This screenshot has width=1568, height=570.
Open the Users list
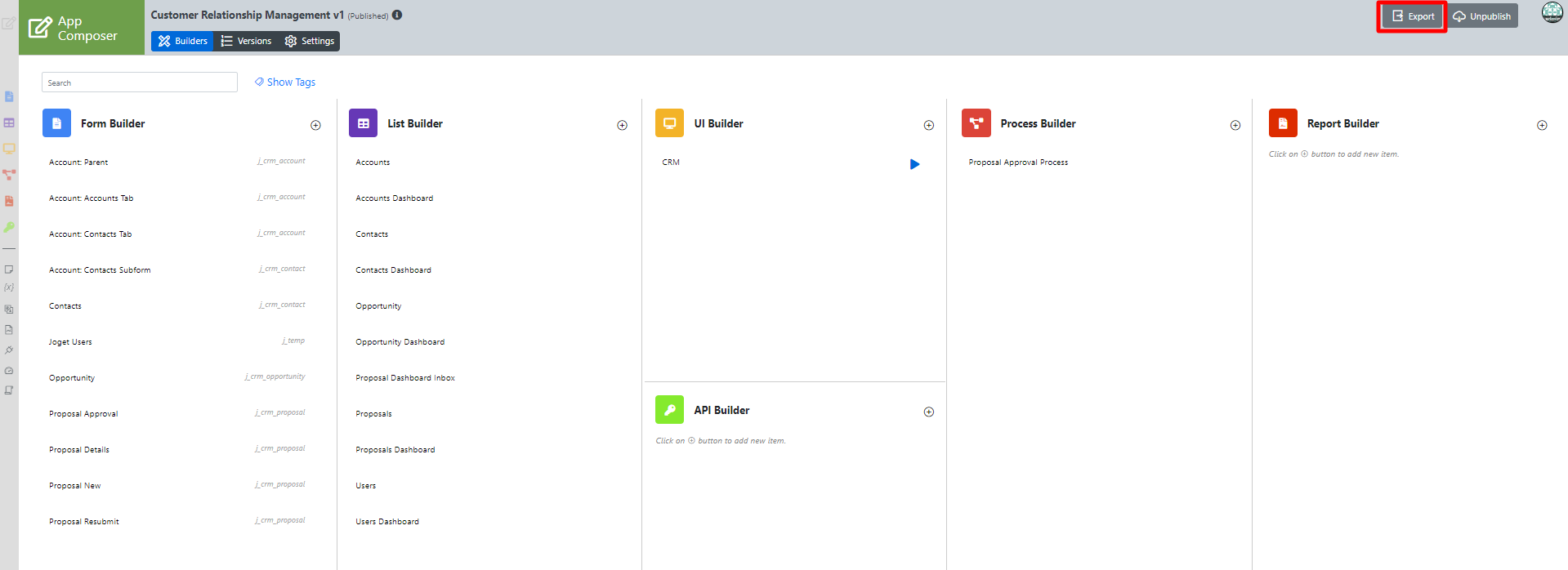coord(366,486)
